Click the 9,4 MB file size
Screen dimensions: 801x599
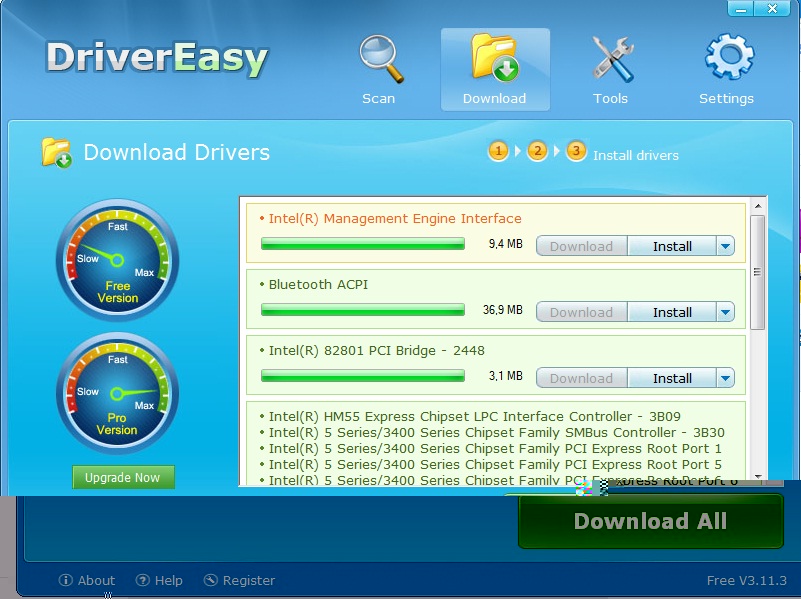coord(506,244)
